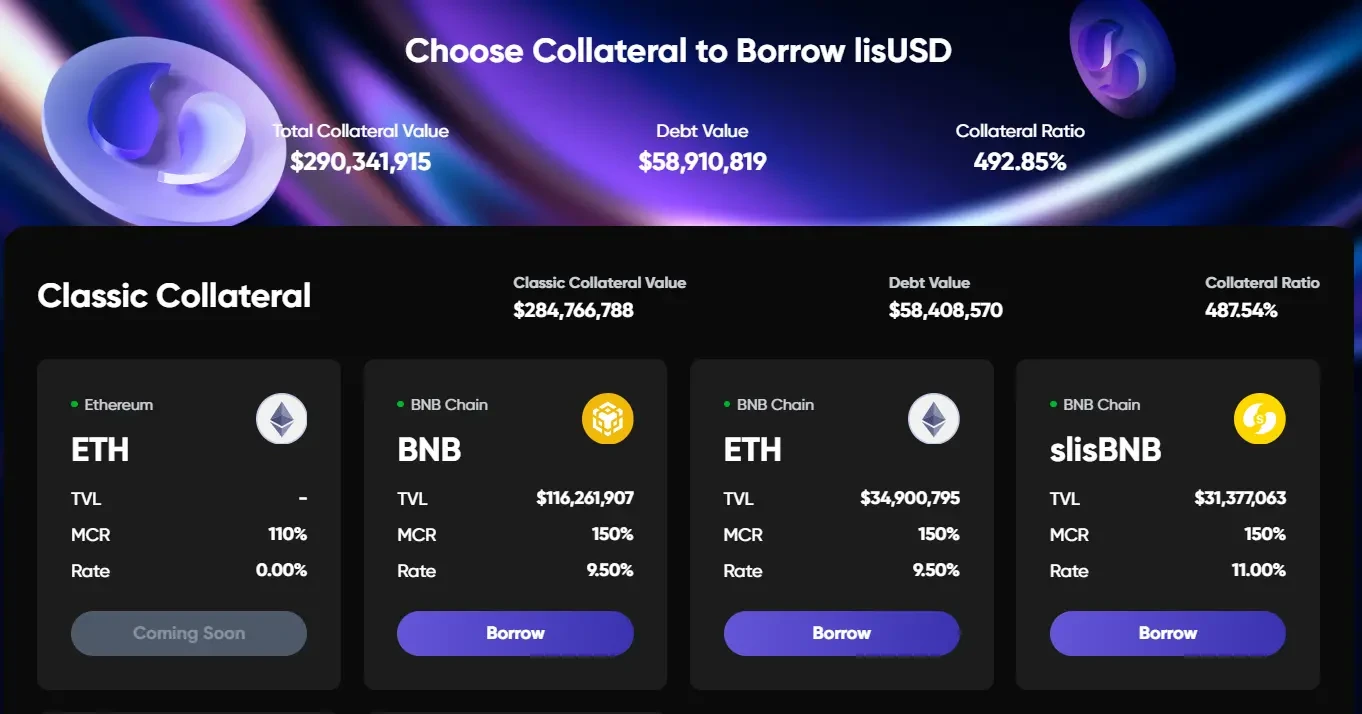Click the Coming Soon button on the Ethereum ETH card
1362x714 pixels.
coord(188,633)
